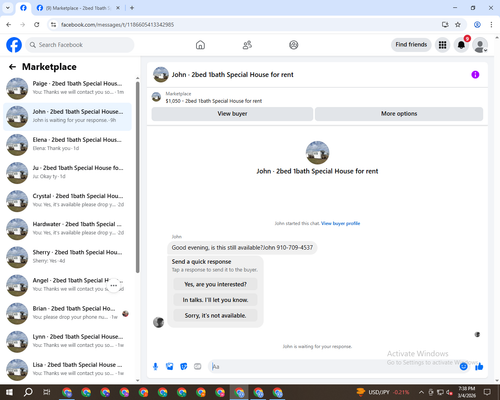Open Ju conversation in Marketplace list
500x400 pixels.
(67, 173)
